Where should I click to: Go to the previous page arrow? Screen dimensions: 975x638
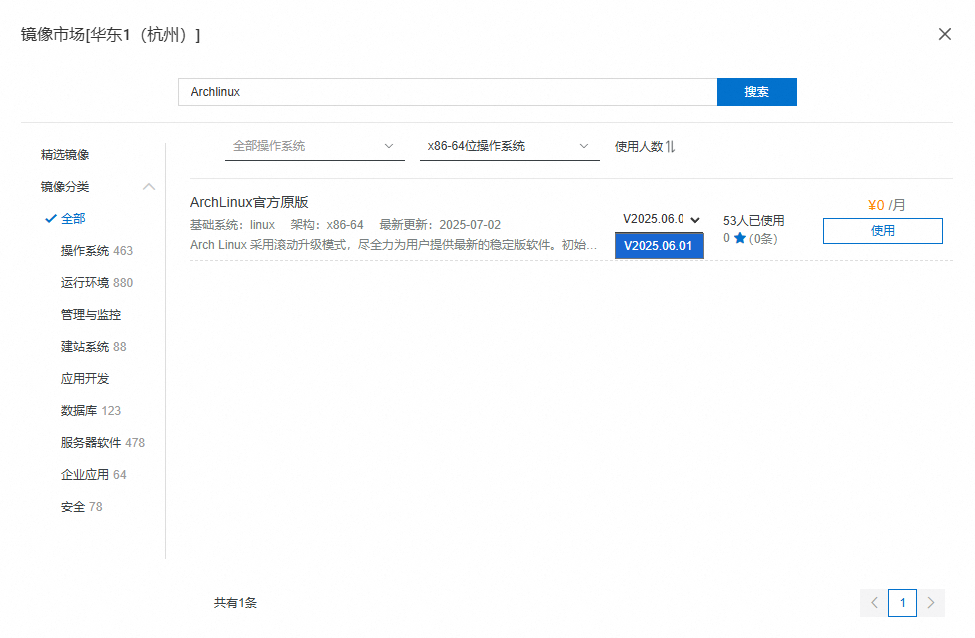874,602
